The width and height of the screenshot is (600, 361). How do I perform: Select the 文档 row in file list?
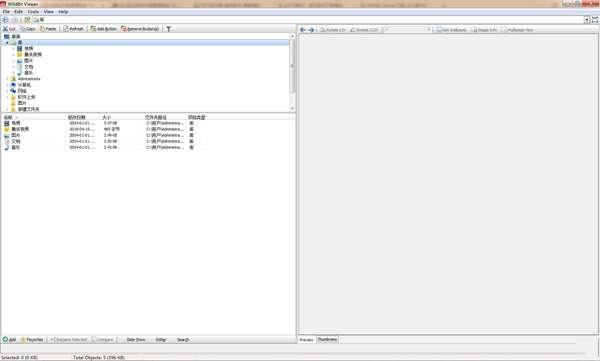pos(103,141)
